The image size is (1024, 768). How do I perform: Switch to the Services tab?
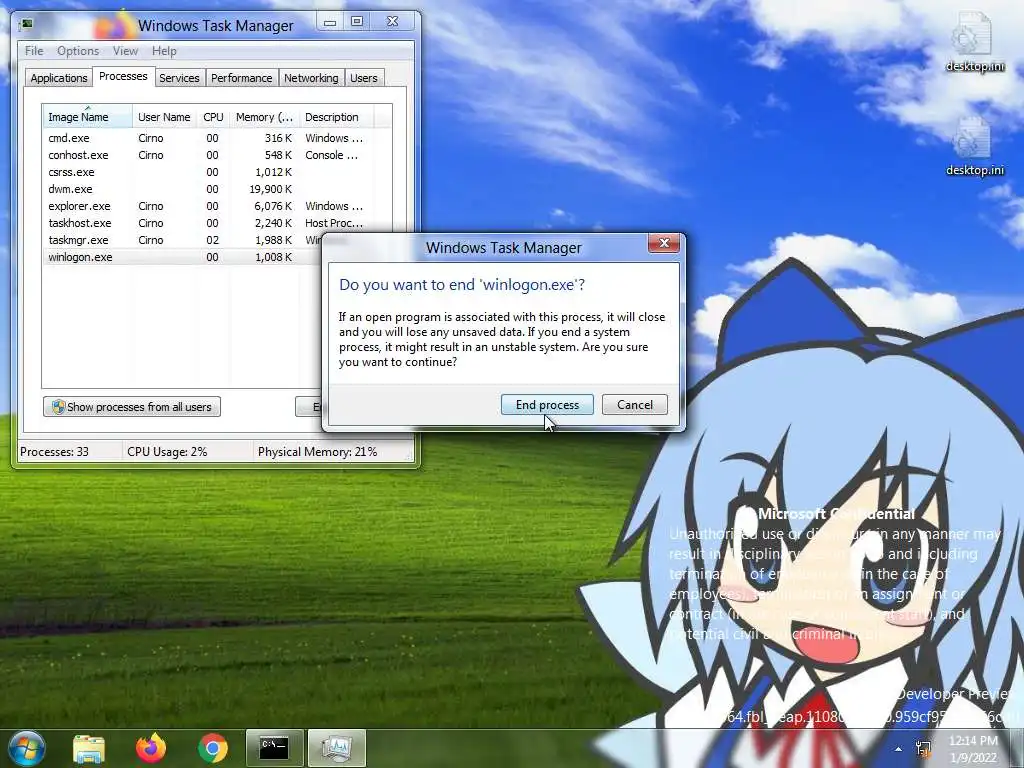(x=179, y=78)
